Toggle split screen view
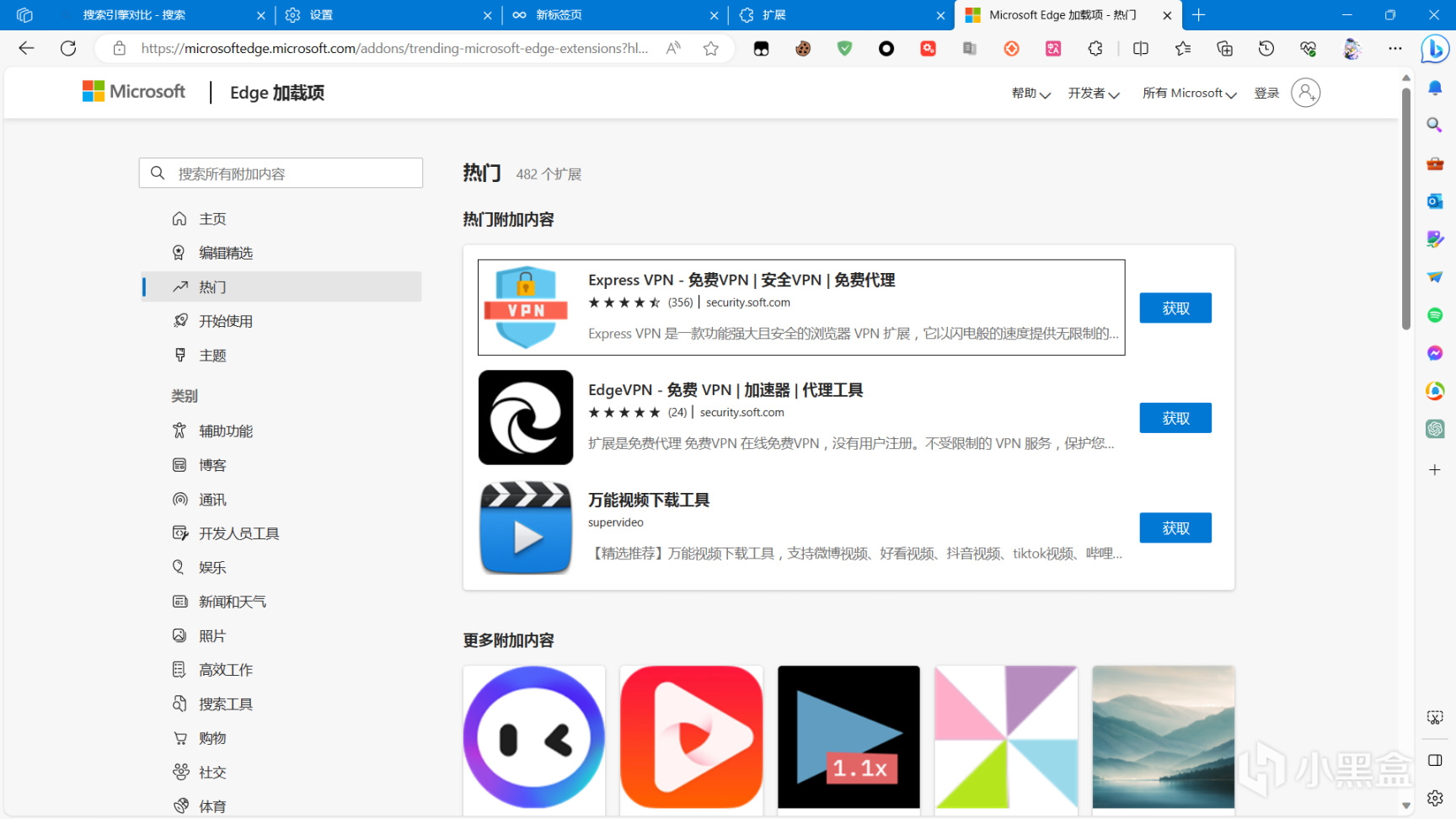The image size is (1456, 819). point(1141,49)
